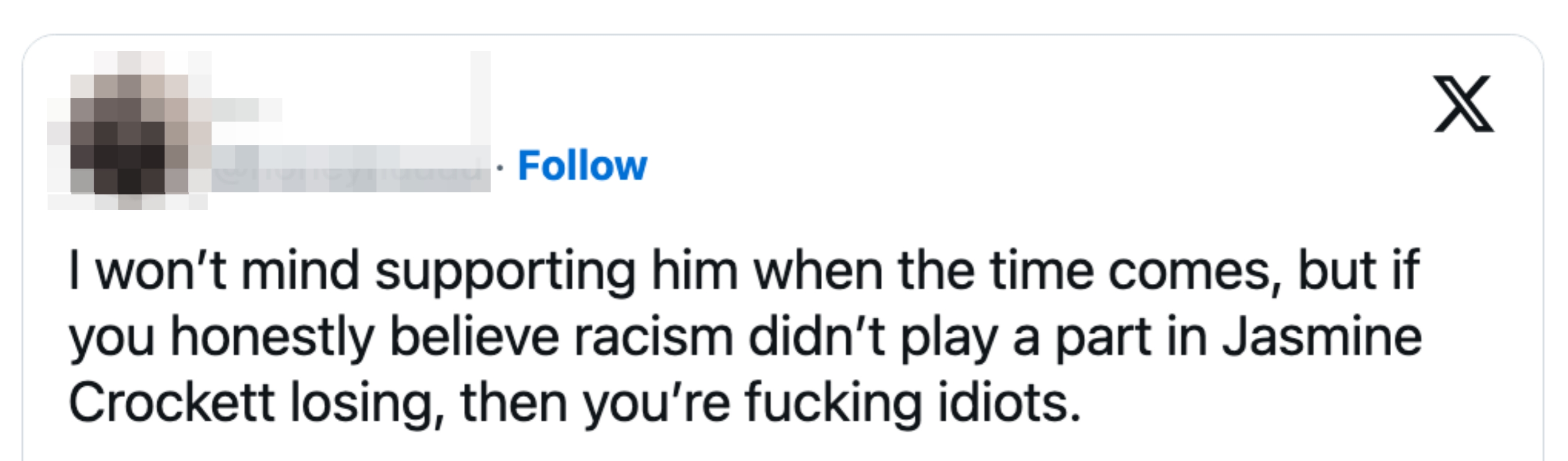
Task: Click the word "part" in the tweet
Action: click(1103, 337)
